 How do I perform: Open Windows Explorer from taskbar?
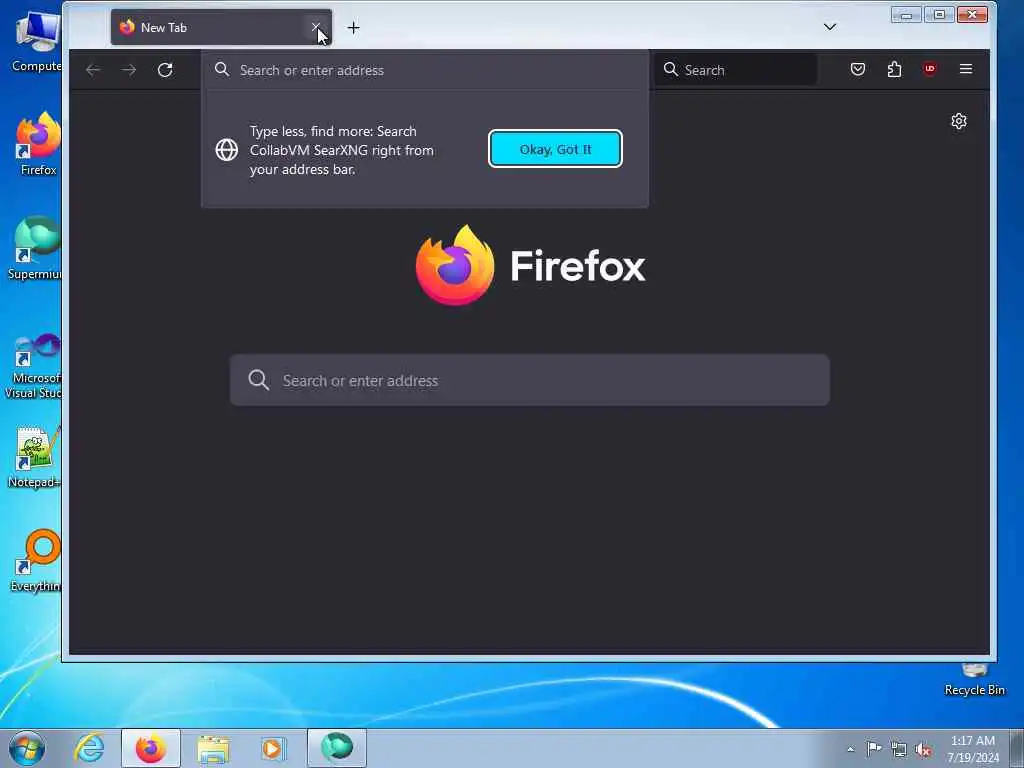[x=213, y=748]
